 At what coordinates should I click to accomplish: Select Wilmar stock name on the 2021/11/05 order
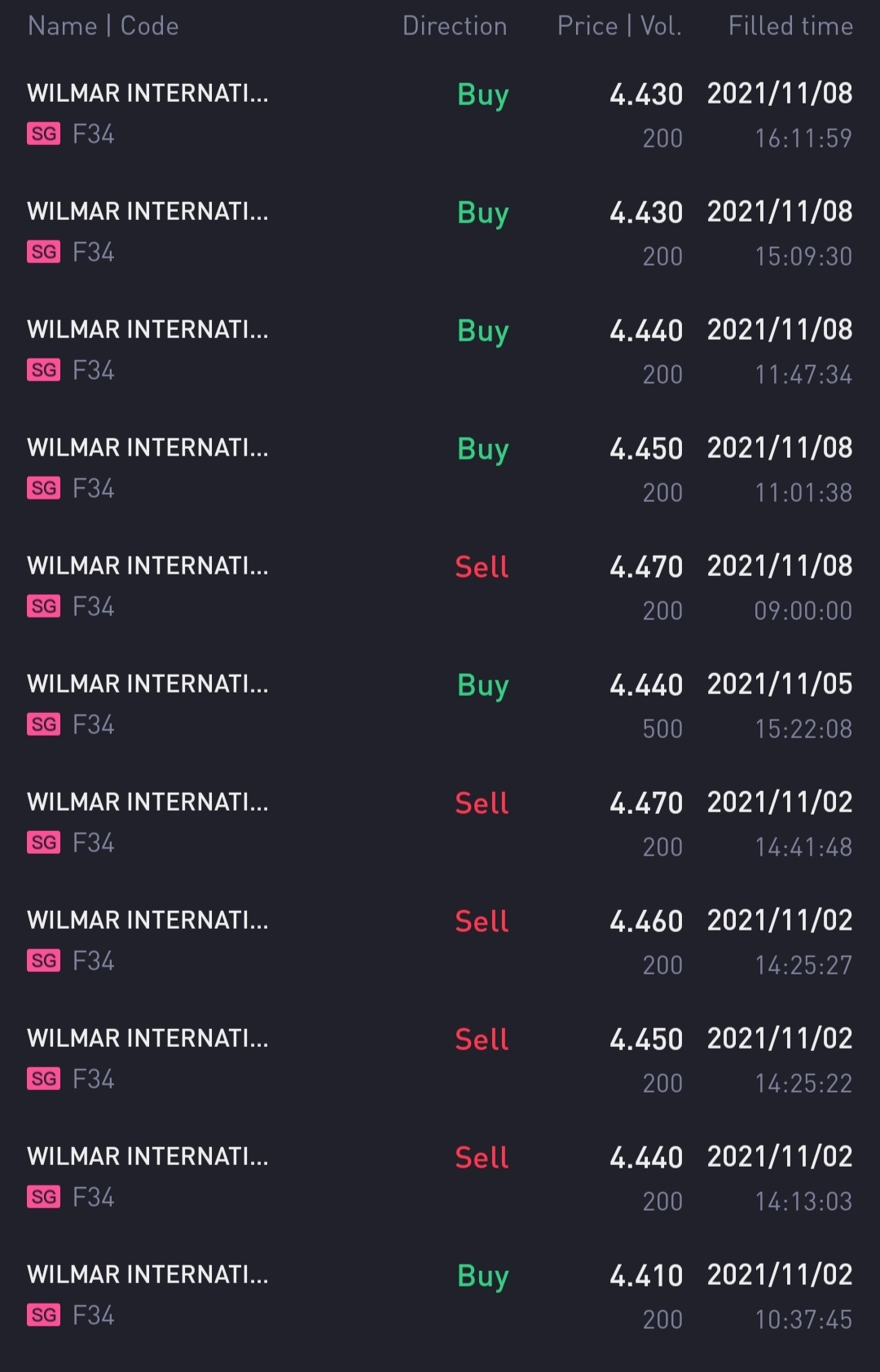[147, 684]
